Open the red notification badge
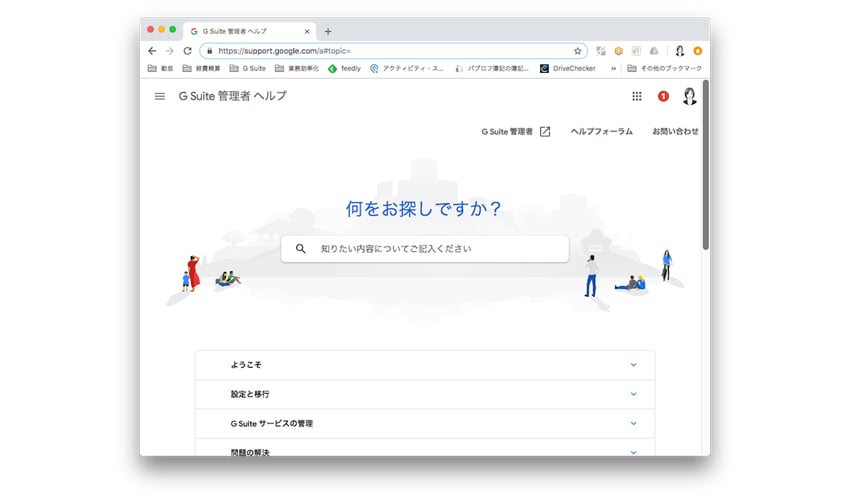Viewport: 850px width, 500px height. pyautogui.click(x=664, y=97)
